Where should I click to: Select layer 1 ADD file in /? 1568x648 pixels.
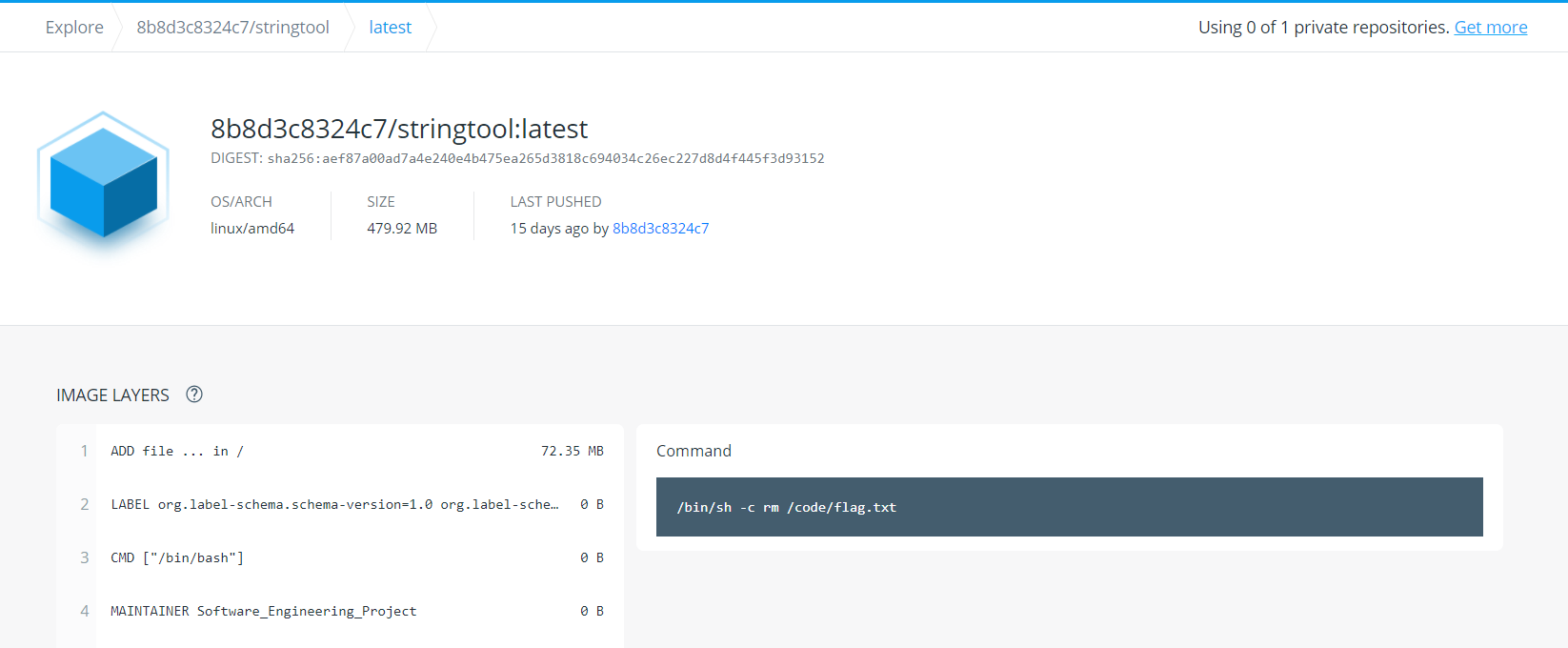point(340,451)
